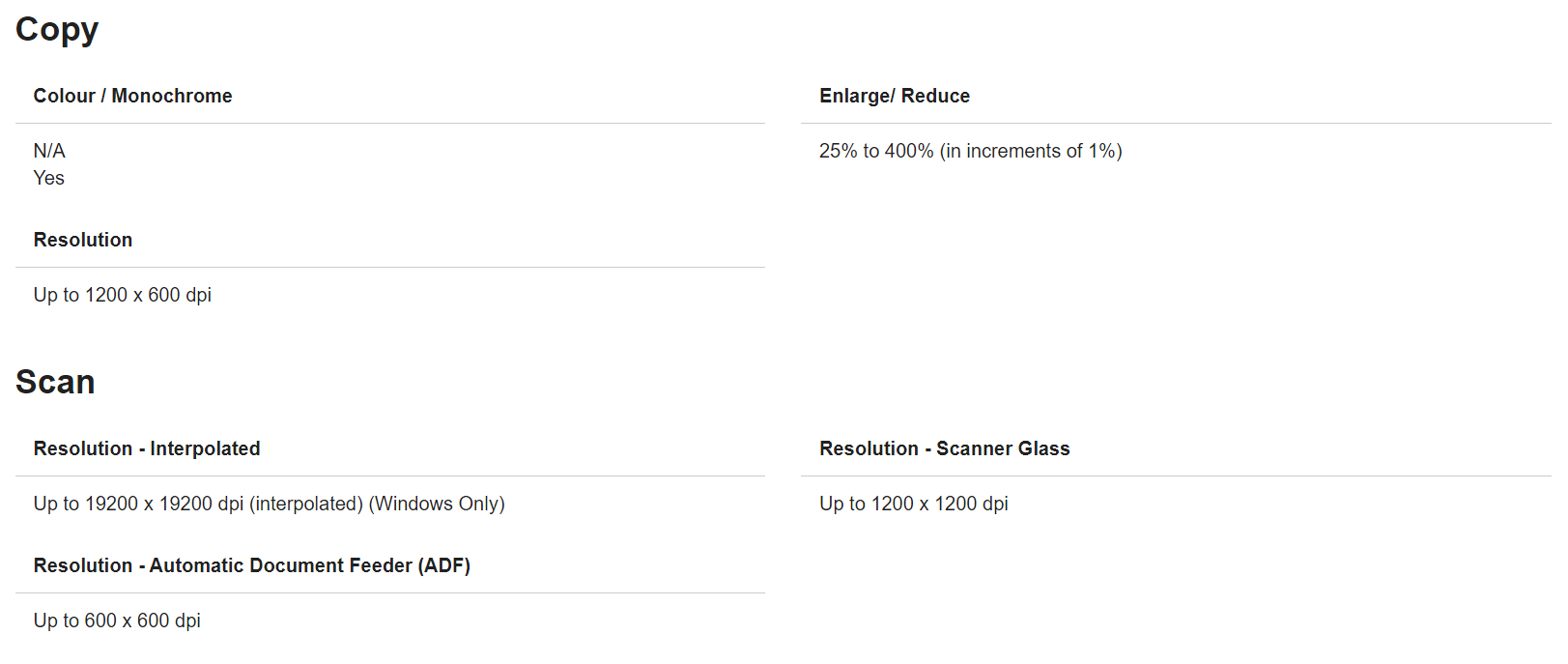
Task: Click the Copy section heading
Action: (57, 30)
